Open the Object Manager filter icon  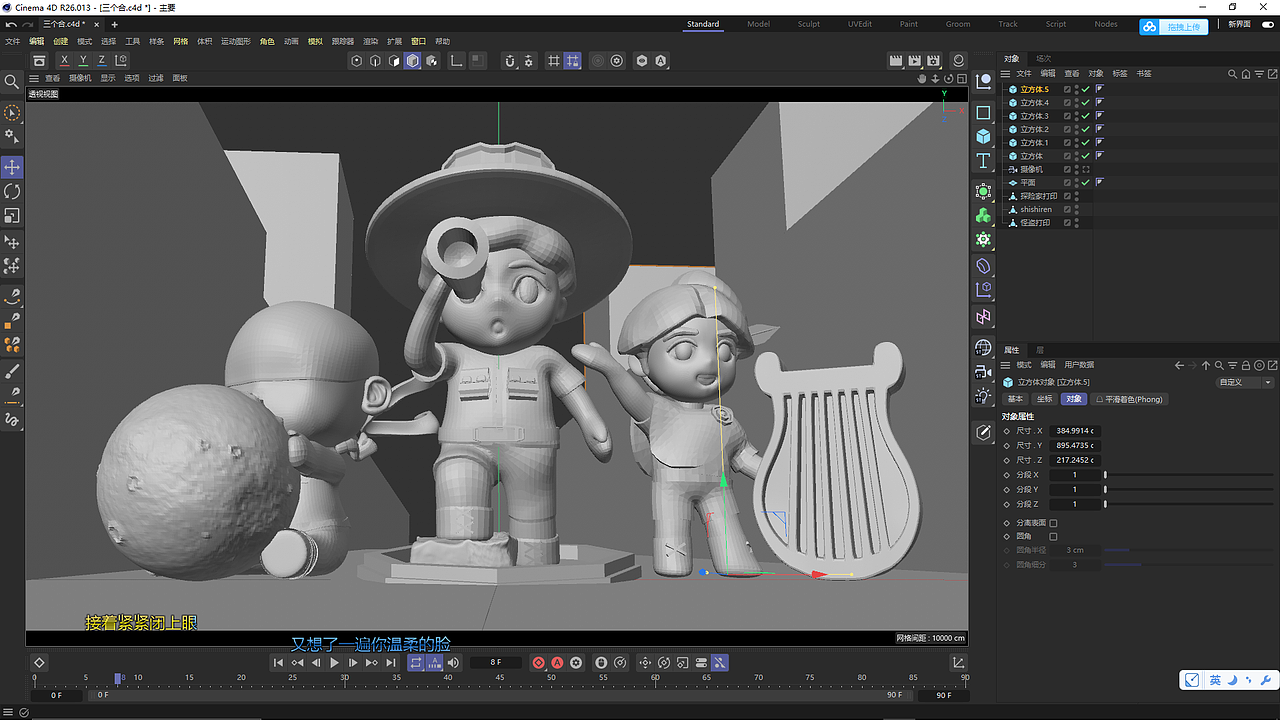pos(1257,74)
